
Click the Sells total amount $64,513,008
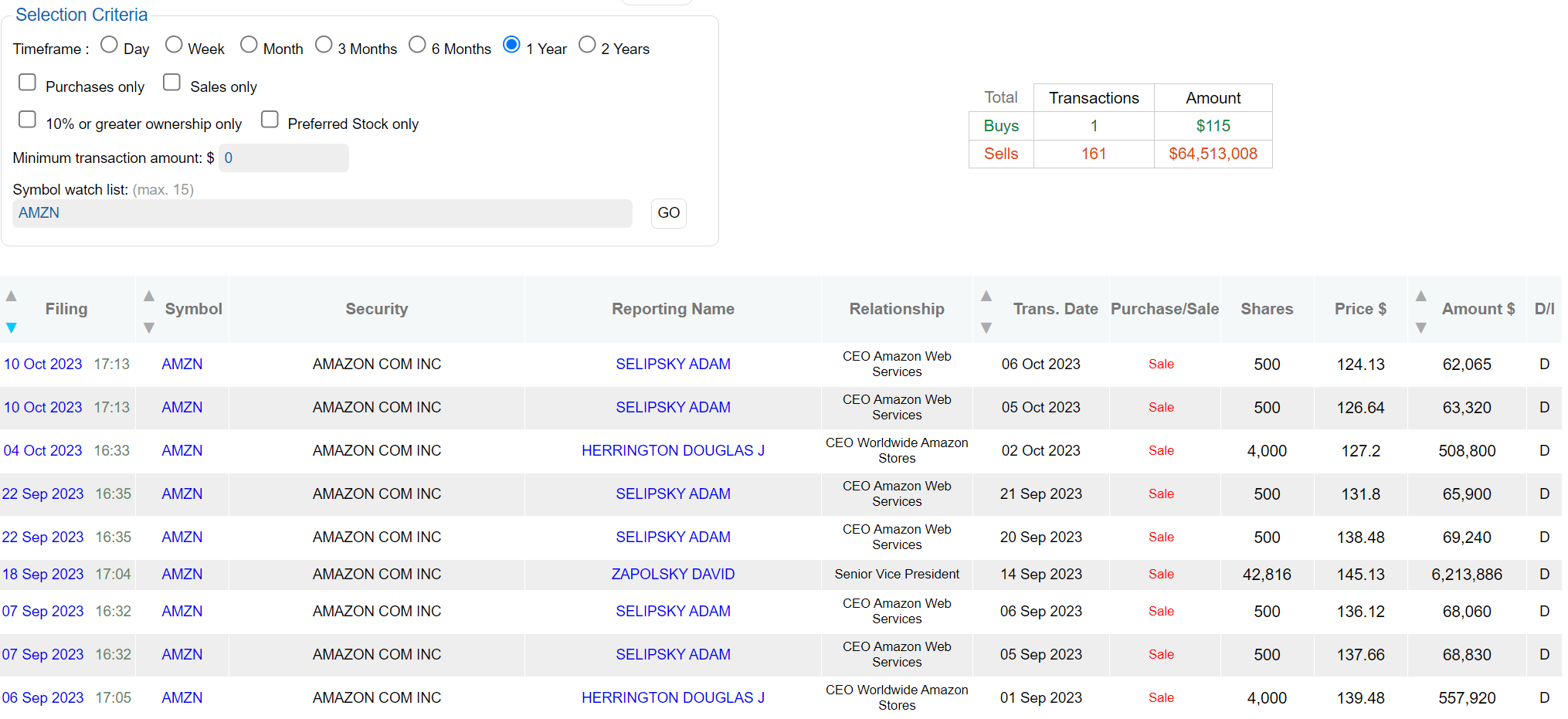[x=1213, y=154]
